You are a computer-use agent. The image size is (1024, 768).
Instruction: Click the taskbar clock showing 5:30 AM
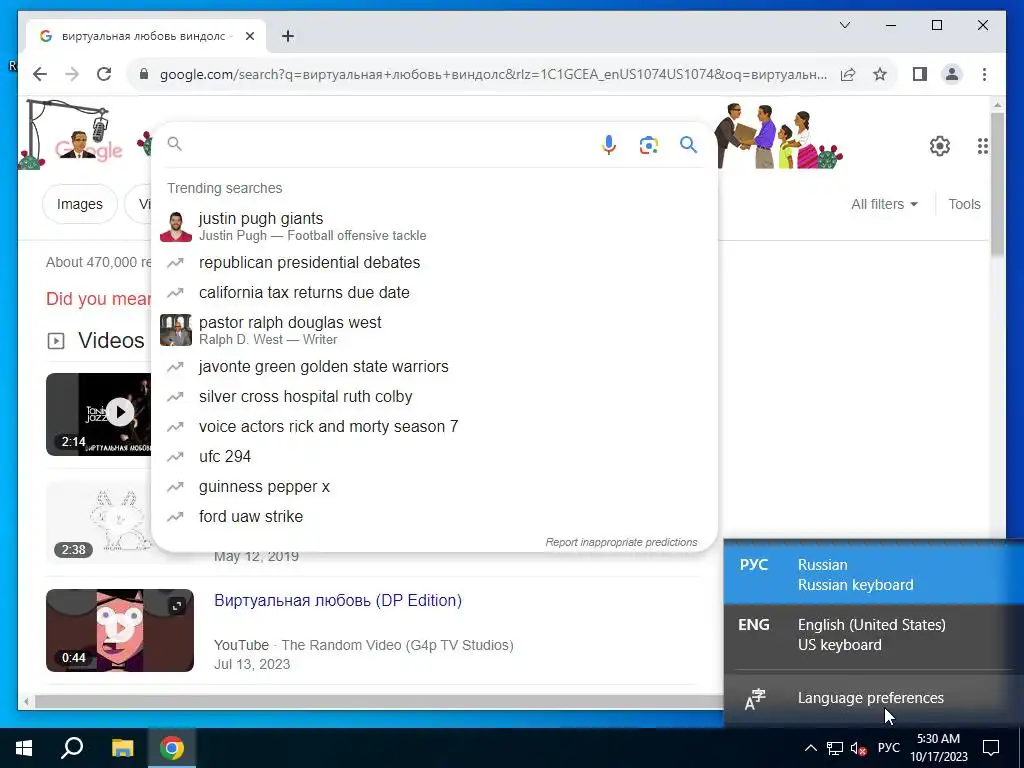coord(938,748)
